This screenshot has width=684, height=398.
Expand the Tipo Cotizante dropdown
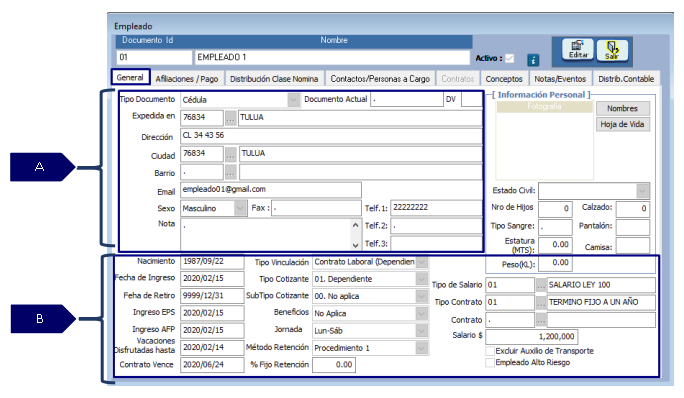[x=421, y=279]
